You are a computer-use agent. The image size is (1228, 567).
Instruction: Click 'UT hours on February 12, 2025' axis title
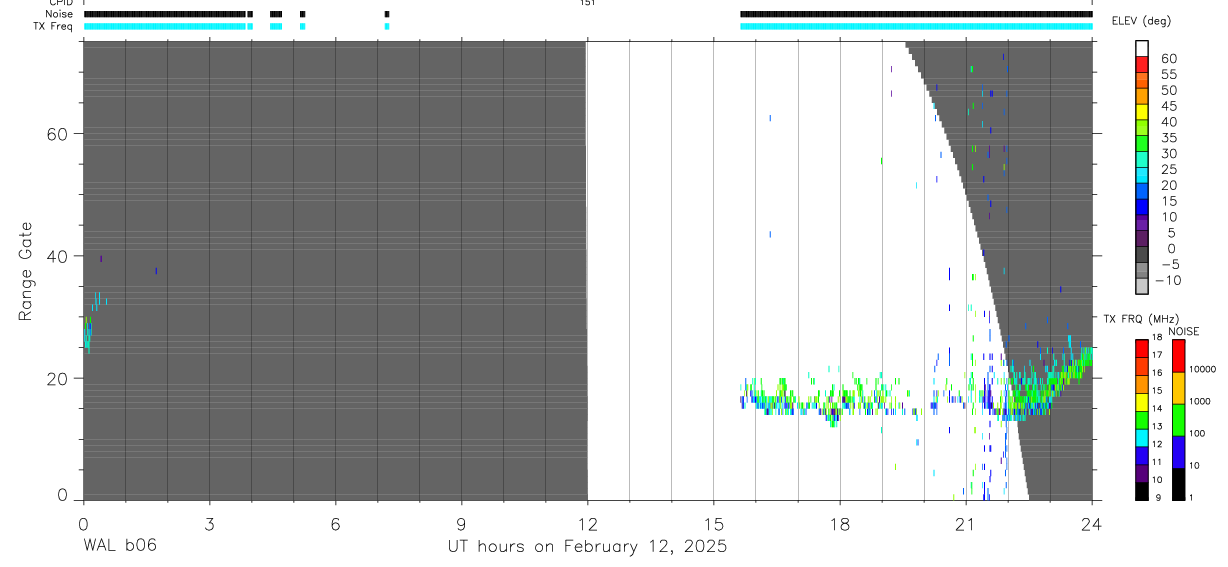pos(587,548)
